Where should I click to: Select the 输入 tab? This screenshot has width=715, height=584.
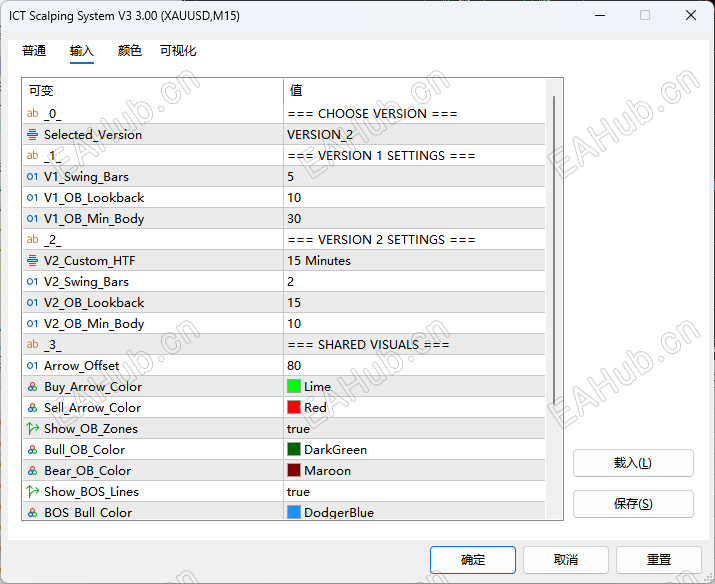coord(82,51)
